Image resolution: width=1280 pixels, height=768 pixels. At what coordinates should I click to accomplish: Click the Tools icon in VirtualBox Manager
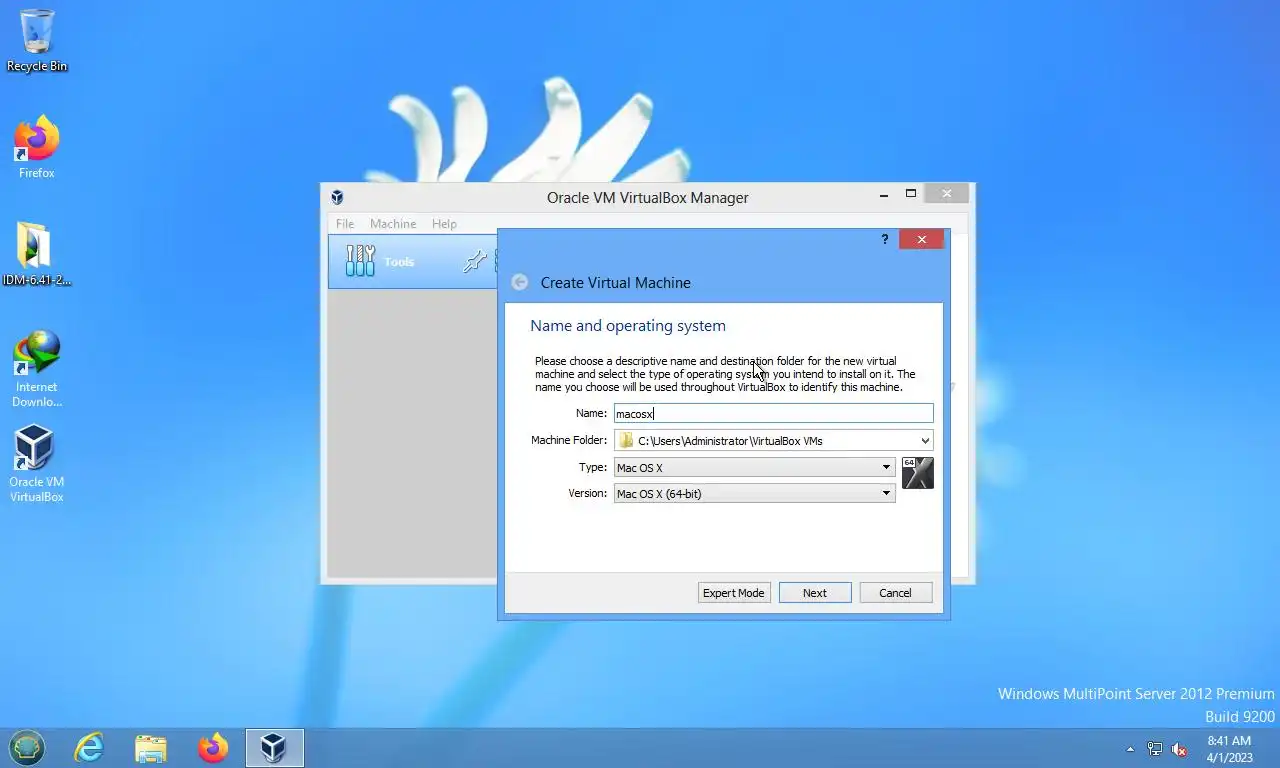coord(360,261)
